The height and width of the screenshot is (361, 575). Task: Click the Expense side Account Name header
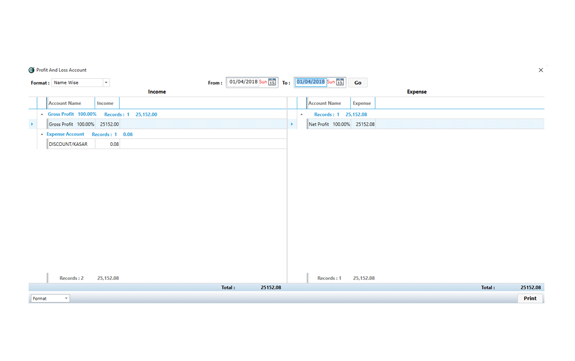[329, 103]
